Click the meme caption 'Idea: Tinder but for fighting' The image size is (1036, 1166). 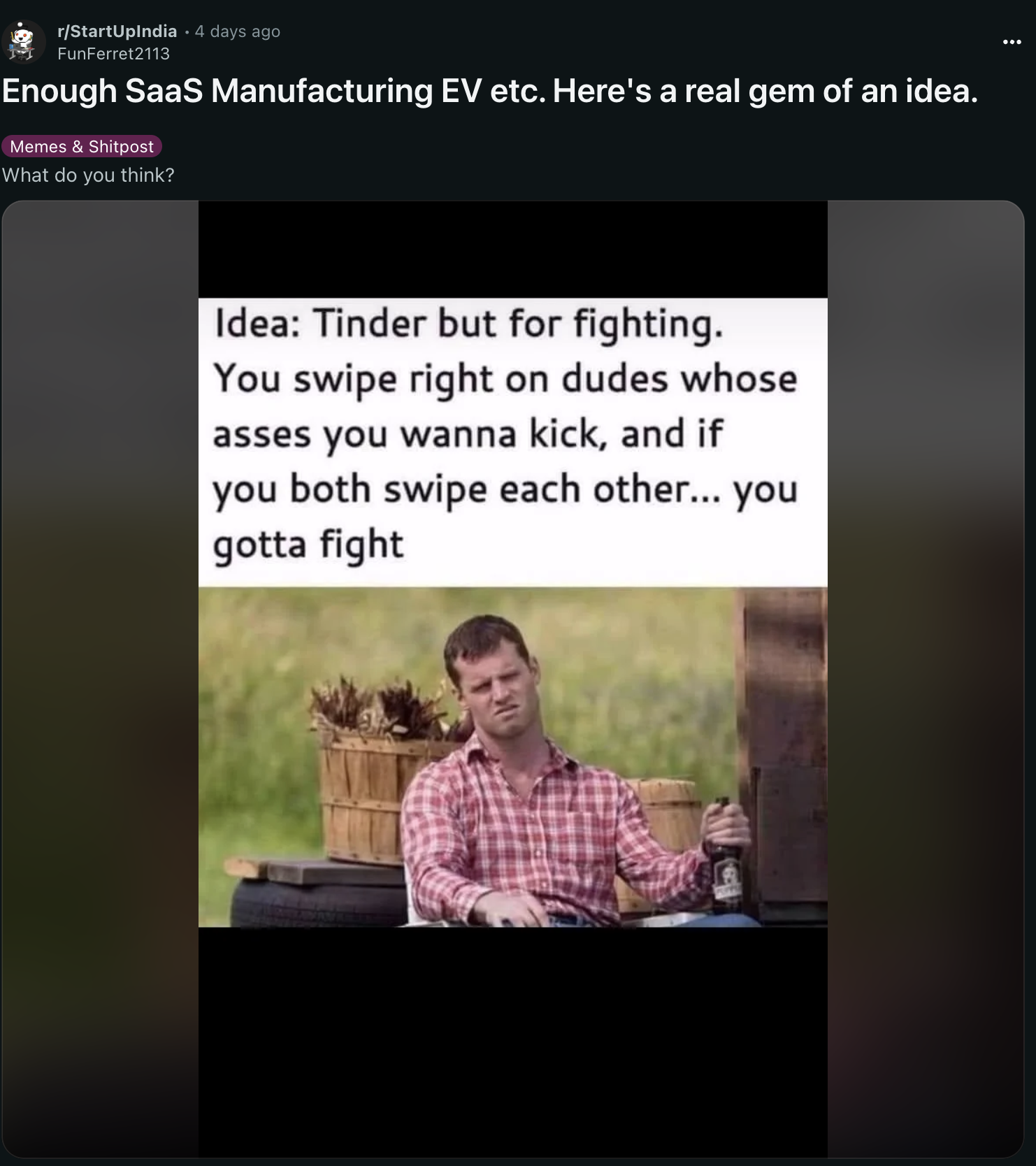tap(468, 324)
